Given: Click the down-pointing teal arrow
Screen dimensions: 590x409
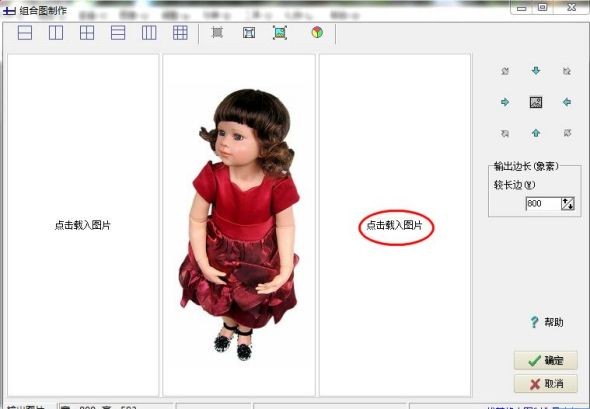Looking at the screenshot, I should 536,71.
